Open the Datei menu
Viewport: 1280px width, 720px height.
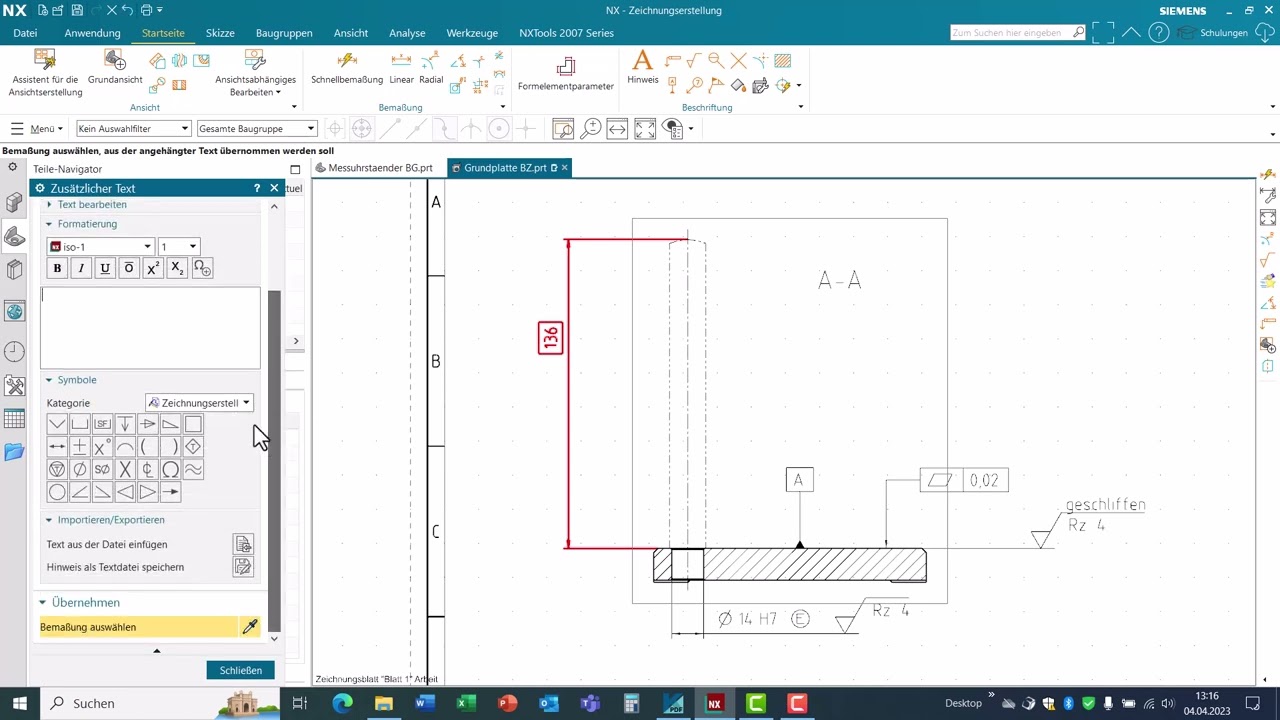pos(25,33)
